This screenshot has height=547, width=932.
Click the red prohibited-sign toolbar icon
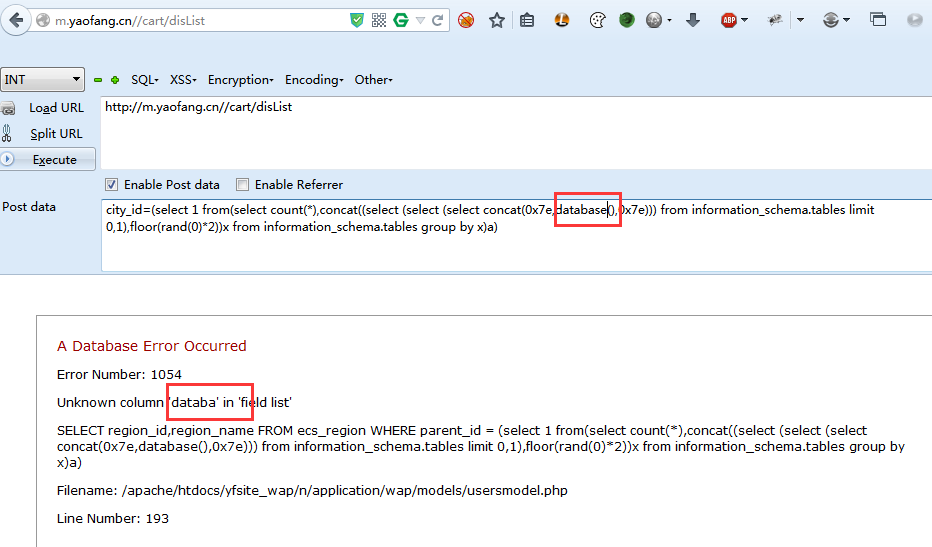[466, 21]
